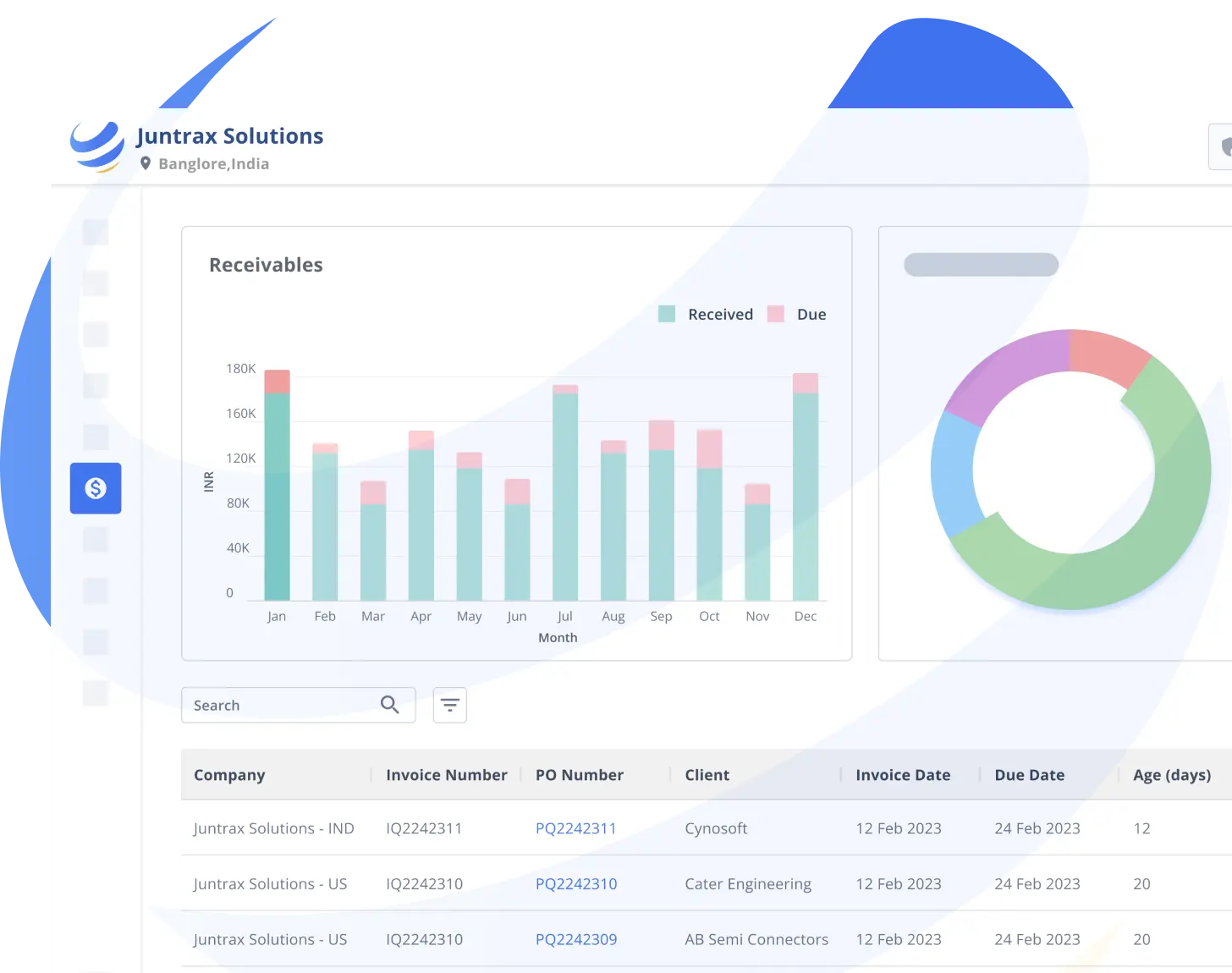Click the location pin icon beside Banglore
Viewport: 1232px width, 973px height.
146,163
